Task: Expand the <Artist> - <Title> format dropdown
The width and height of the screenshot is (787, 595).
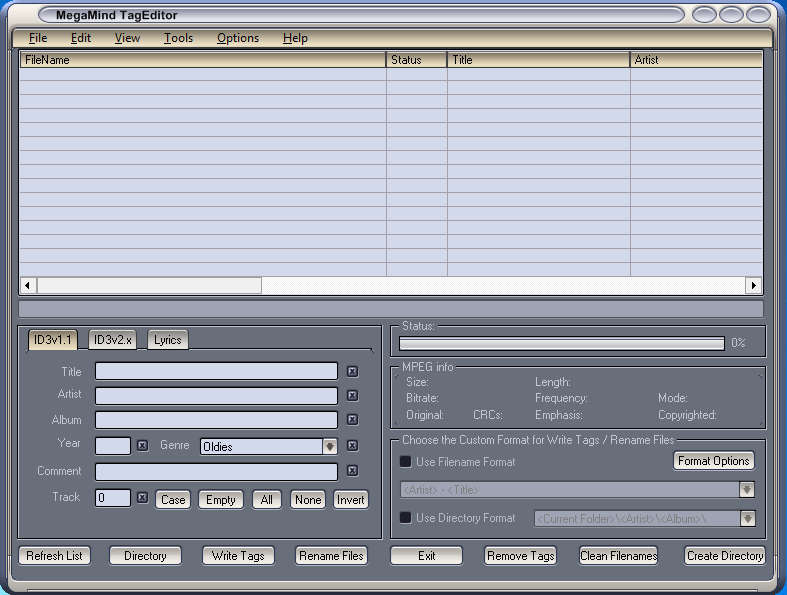Action: (745, 490)
